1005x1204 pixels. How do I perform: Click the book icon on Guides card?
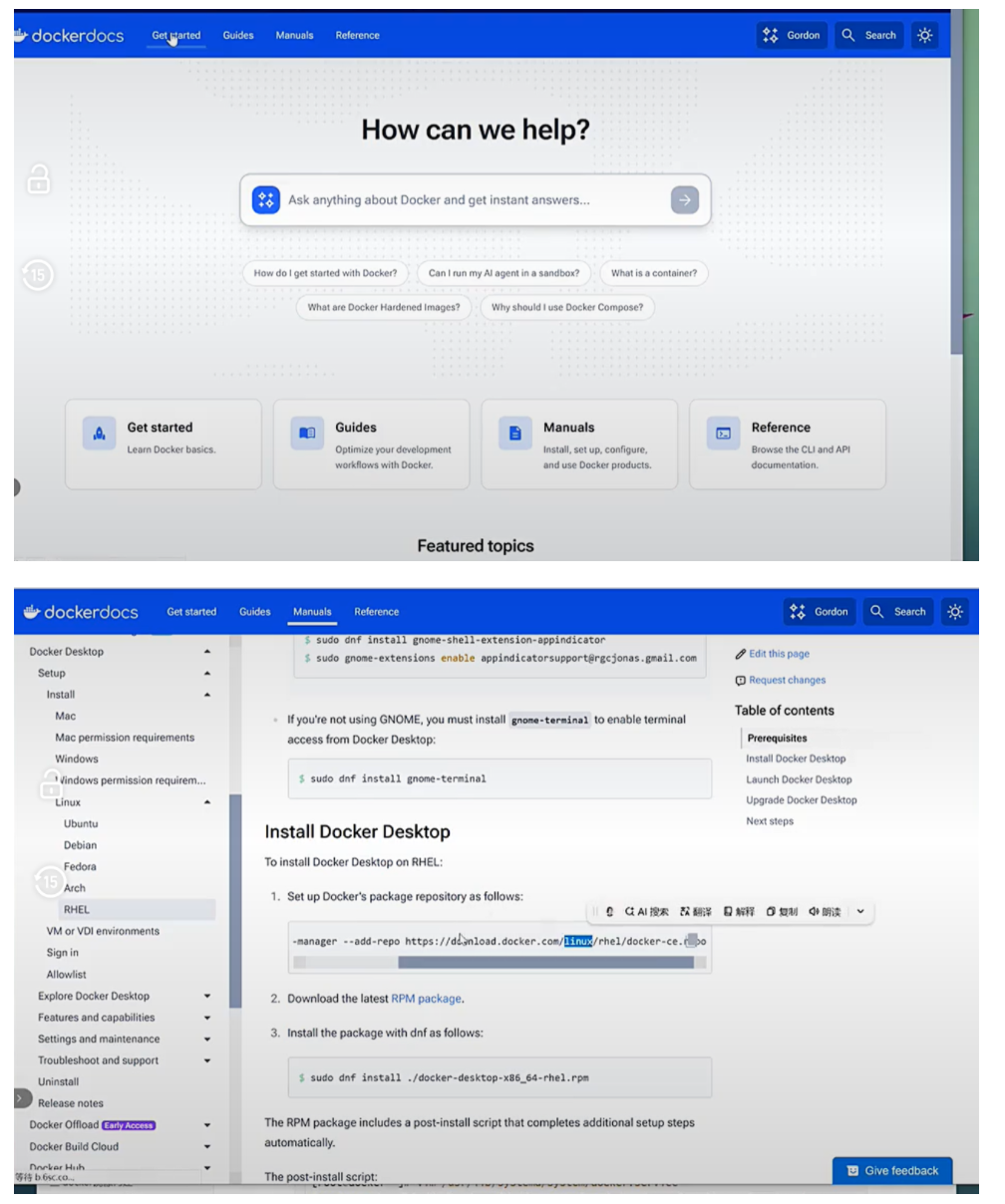point(307,434)
